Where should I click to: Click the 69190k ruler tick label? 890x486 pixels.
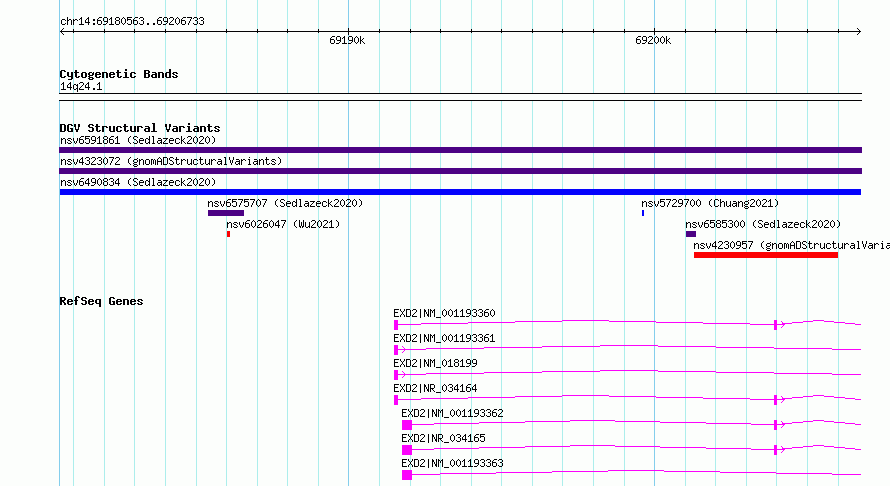coord(347,40)
